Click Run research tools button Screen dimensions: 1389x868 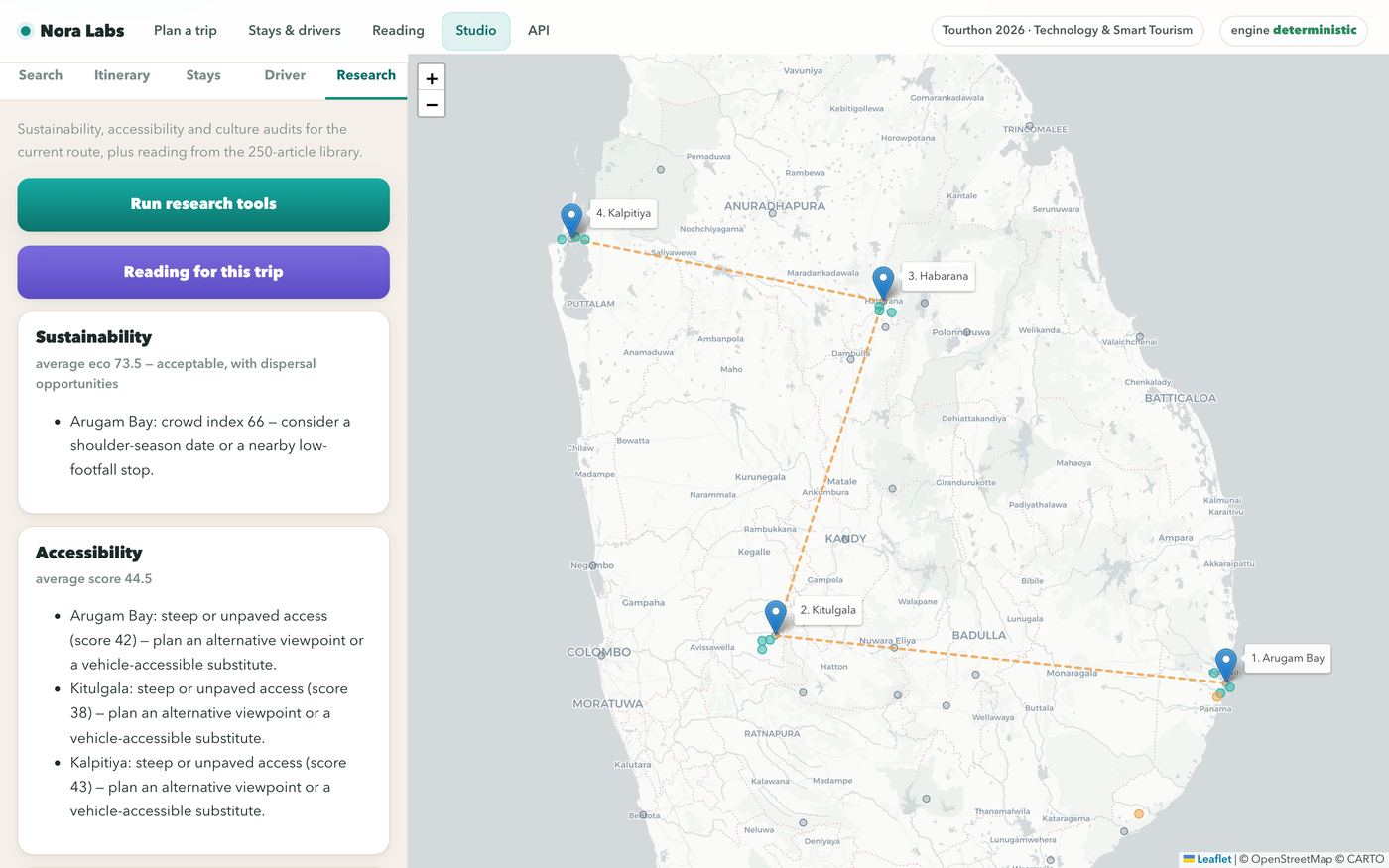[203, 204]
